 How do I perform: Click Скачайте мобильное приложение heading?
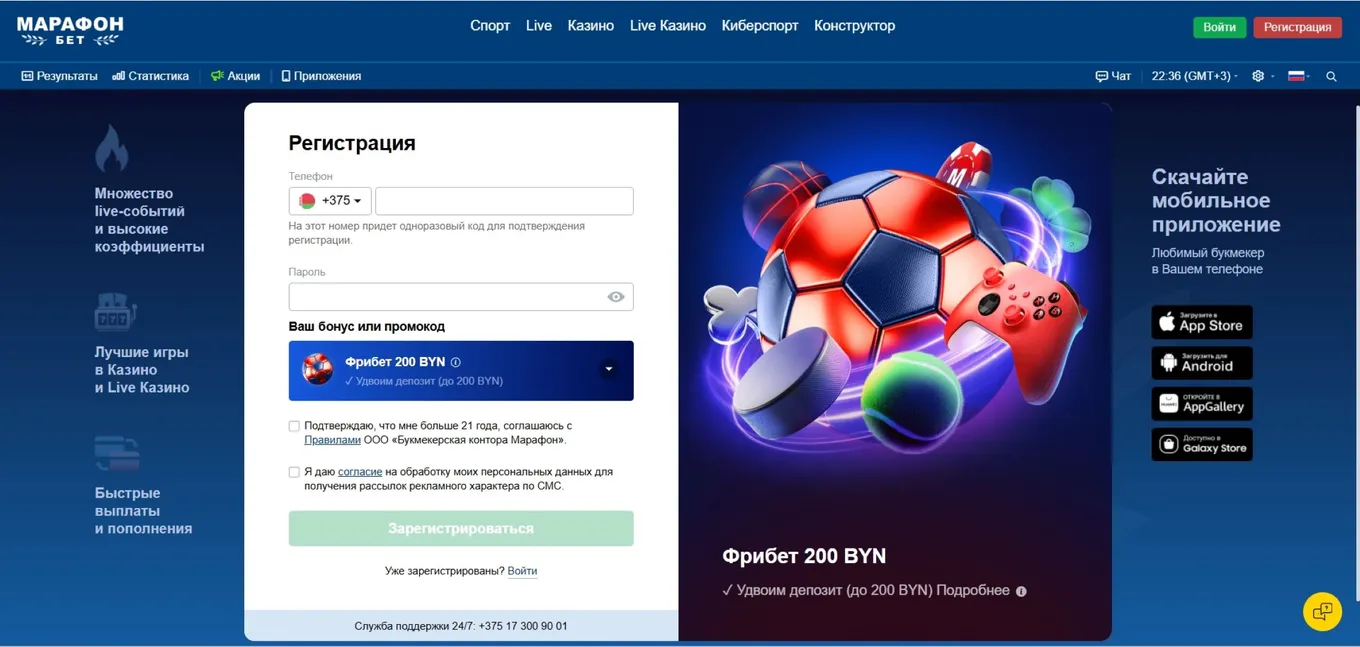(1216, 201)
